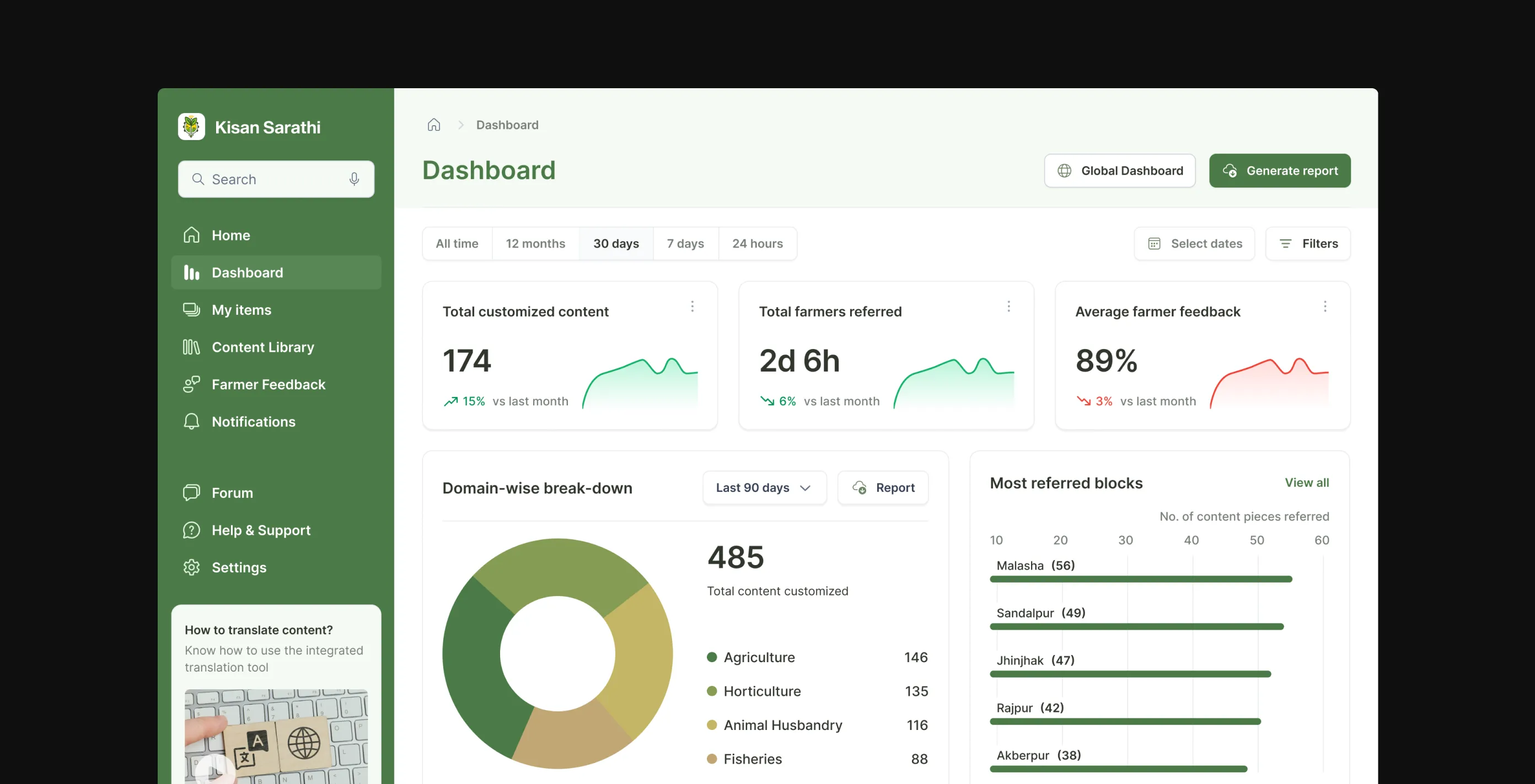
Task: Open Settings from the sidebar
Action: 276,567
